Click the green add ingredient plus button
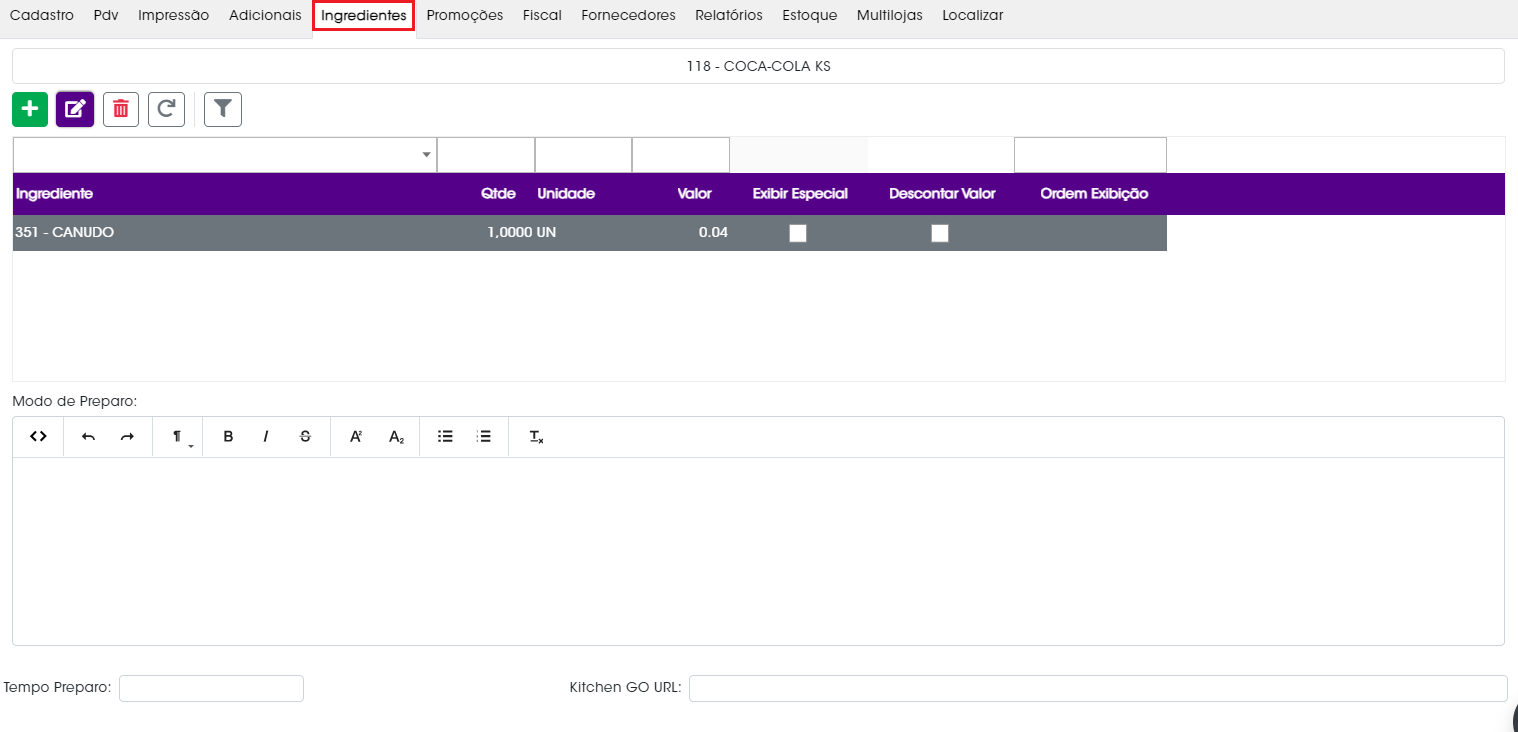 click(x=30, y=109)
